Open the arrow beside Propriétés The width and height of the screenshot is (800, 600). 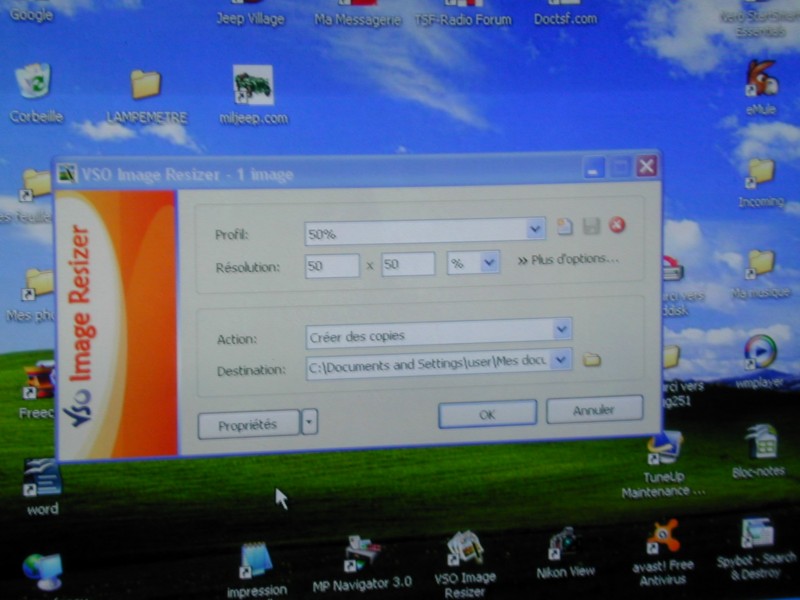(x=309, y=422)
